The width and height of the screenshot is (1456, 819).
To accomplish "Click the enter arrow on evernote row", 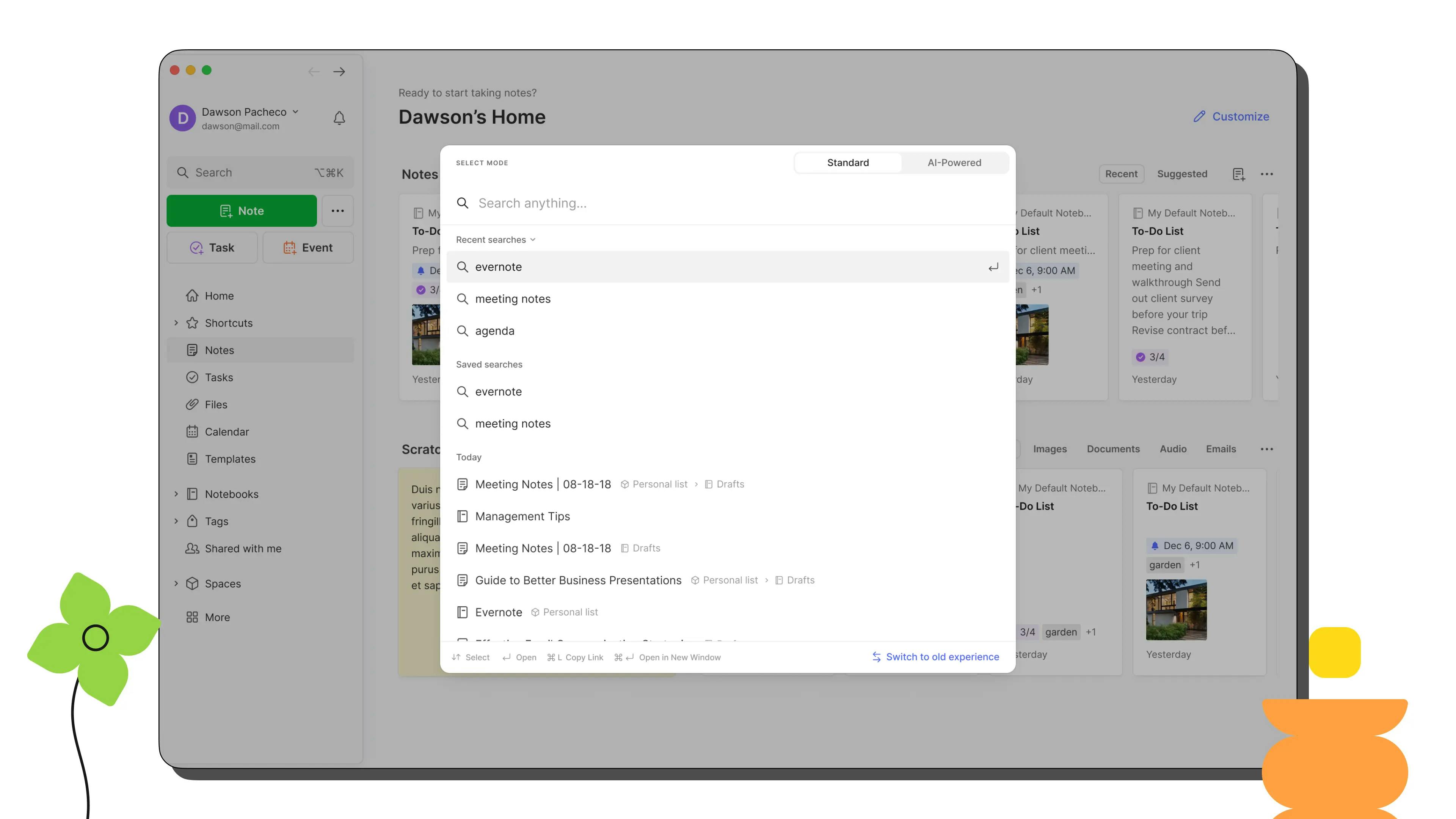I will tap(993, 267).
